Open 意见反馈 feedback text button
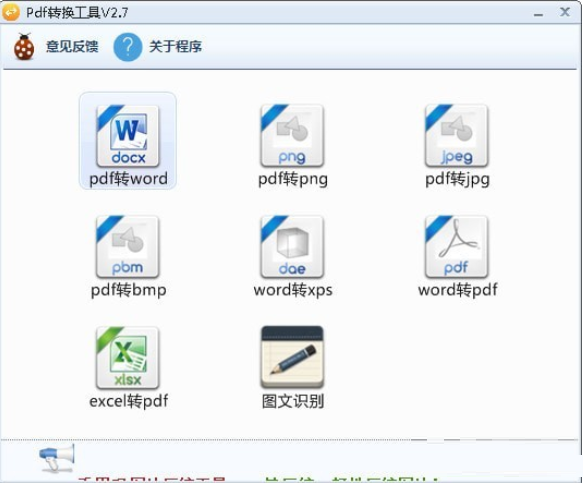The height and width of the screenshot is (483, 583). [72, 46]
